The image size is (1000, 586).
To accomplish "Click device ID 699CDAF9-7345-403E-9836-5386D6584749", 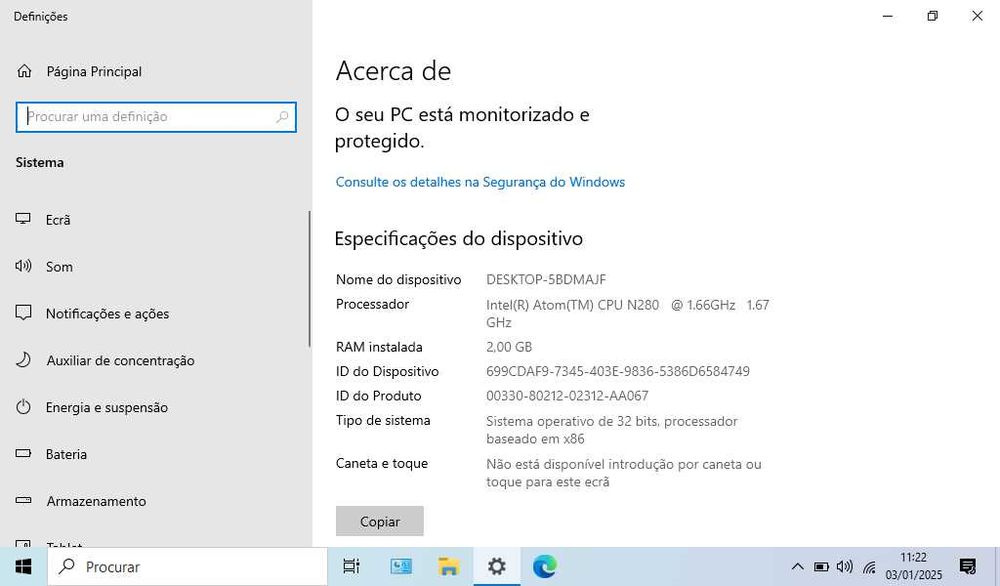I will (x=617, y=371).
